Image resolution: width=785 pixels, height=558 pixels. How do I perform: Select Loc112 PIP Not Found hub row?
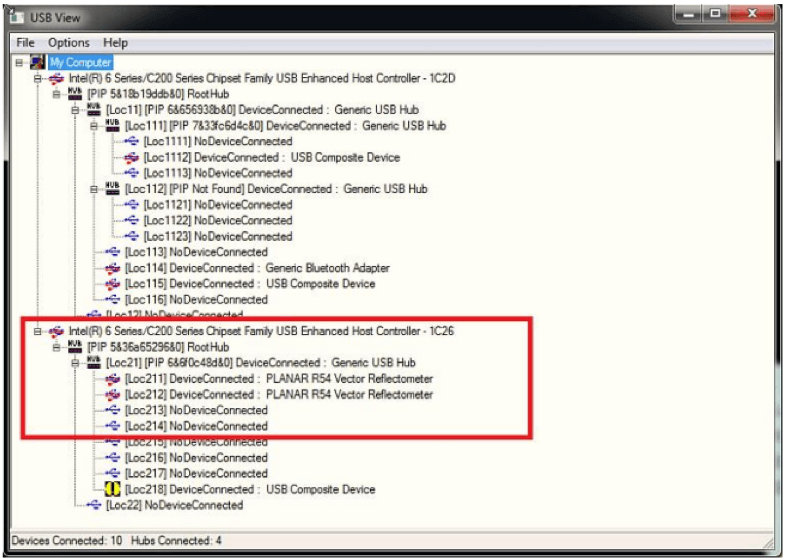pyautogui.click(x=276, y=189)
